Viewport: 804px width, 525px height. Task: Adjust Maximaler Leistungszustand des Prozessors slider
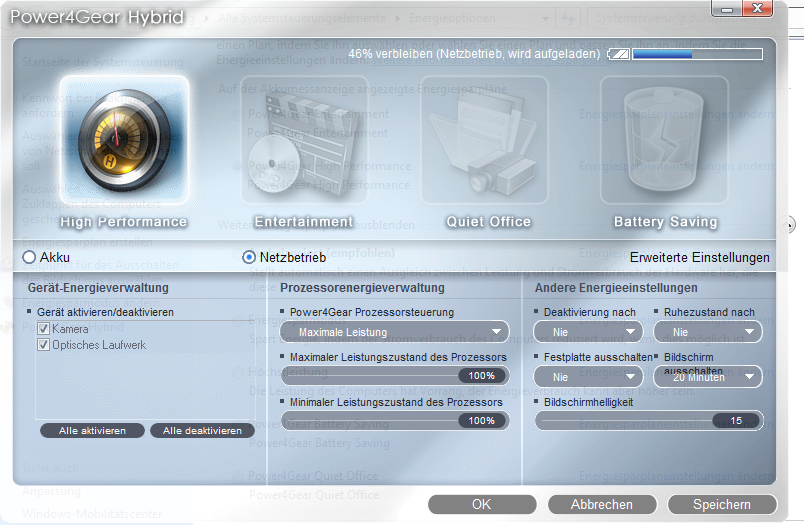pos(395,376)
